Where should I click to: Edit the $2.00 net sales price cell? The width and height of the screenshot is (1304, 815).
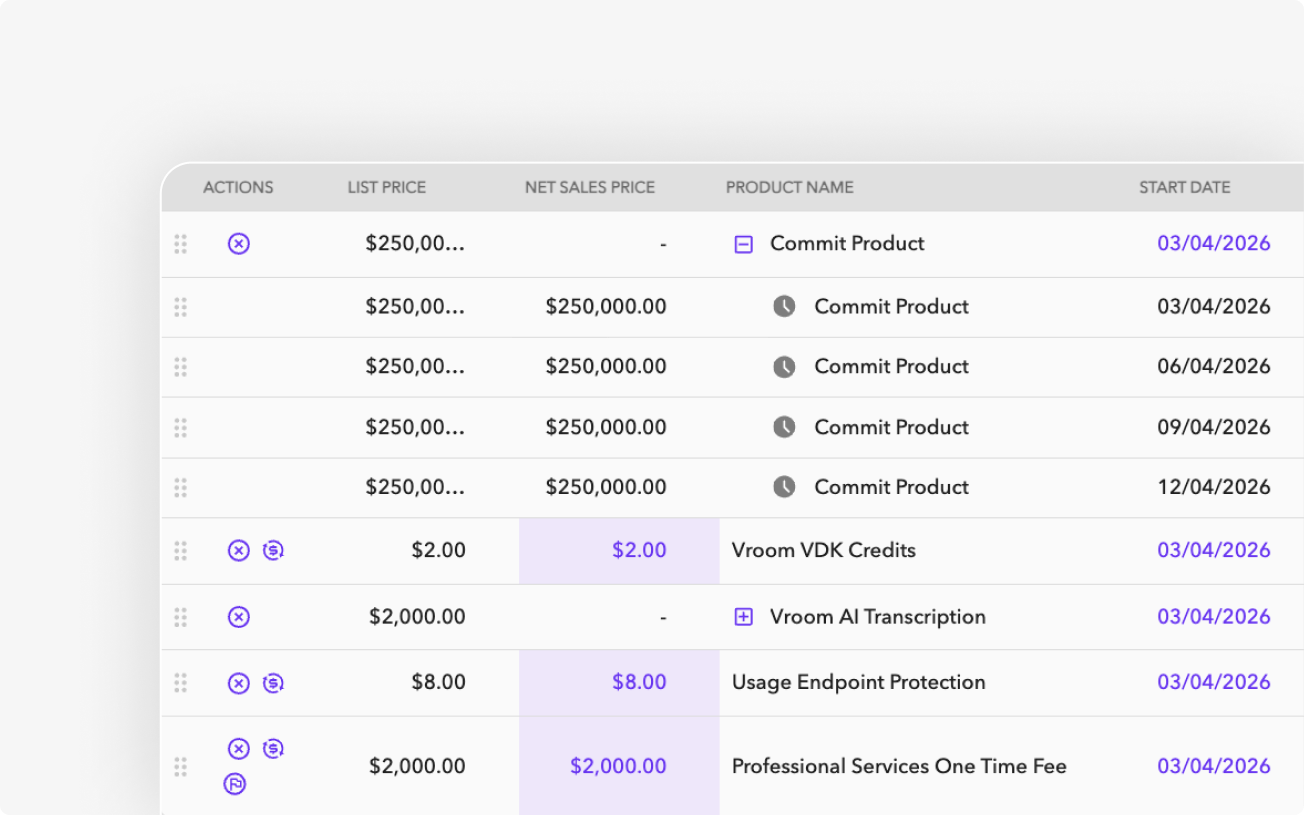(x=619, y=550)
